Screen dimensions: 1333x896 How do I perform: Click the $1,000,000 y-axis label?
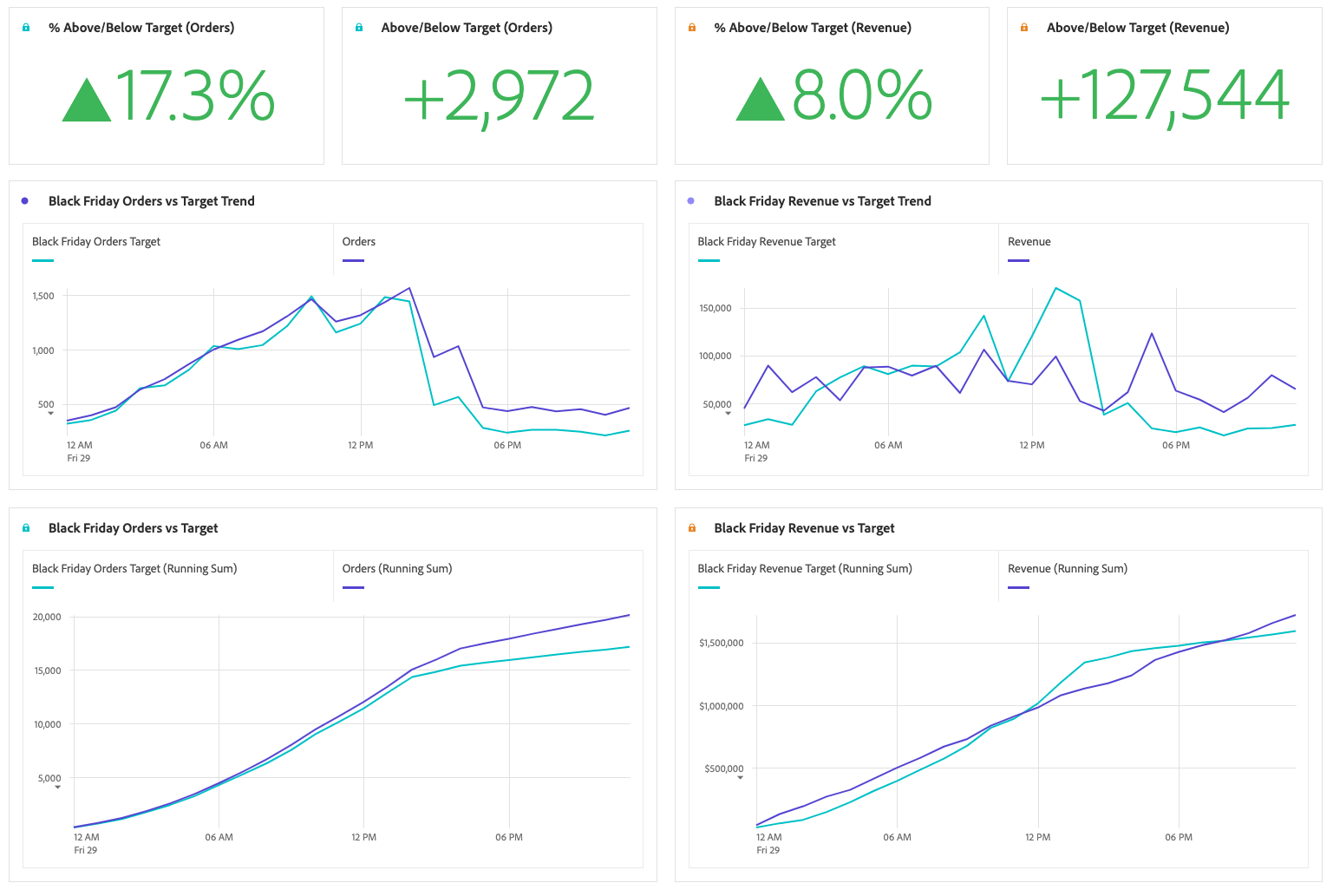(x=722, y=706)
